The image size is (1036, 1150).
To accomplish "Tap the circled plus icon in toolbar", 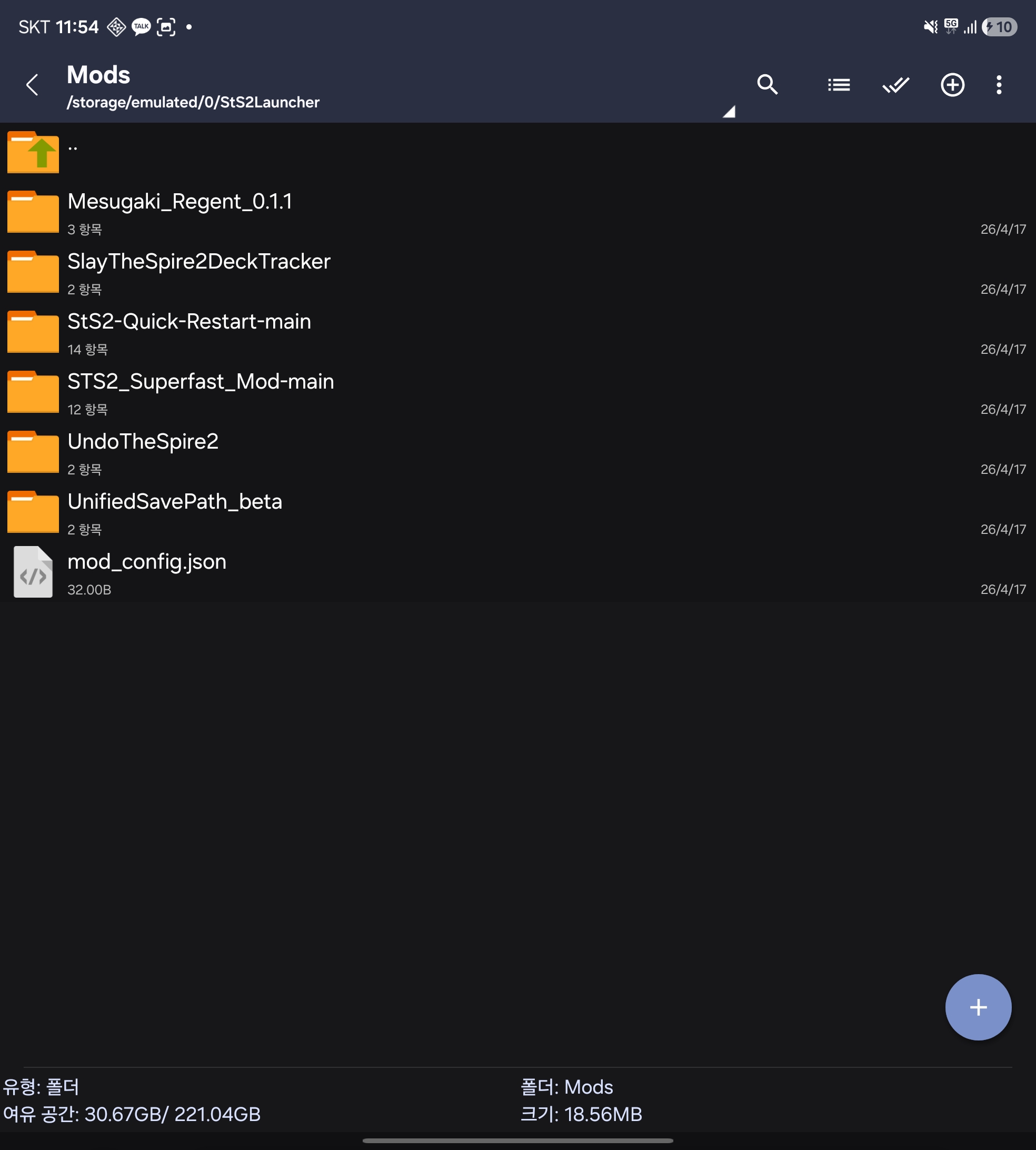I will pos(952,85).
